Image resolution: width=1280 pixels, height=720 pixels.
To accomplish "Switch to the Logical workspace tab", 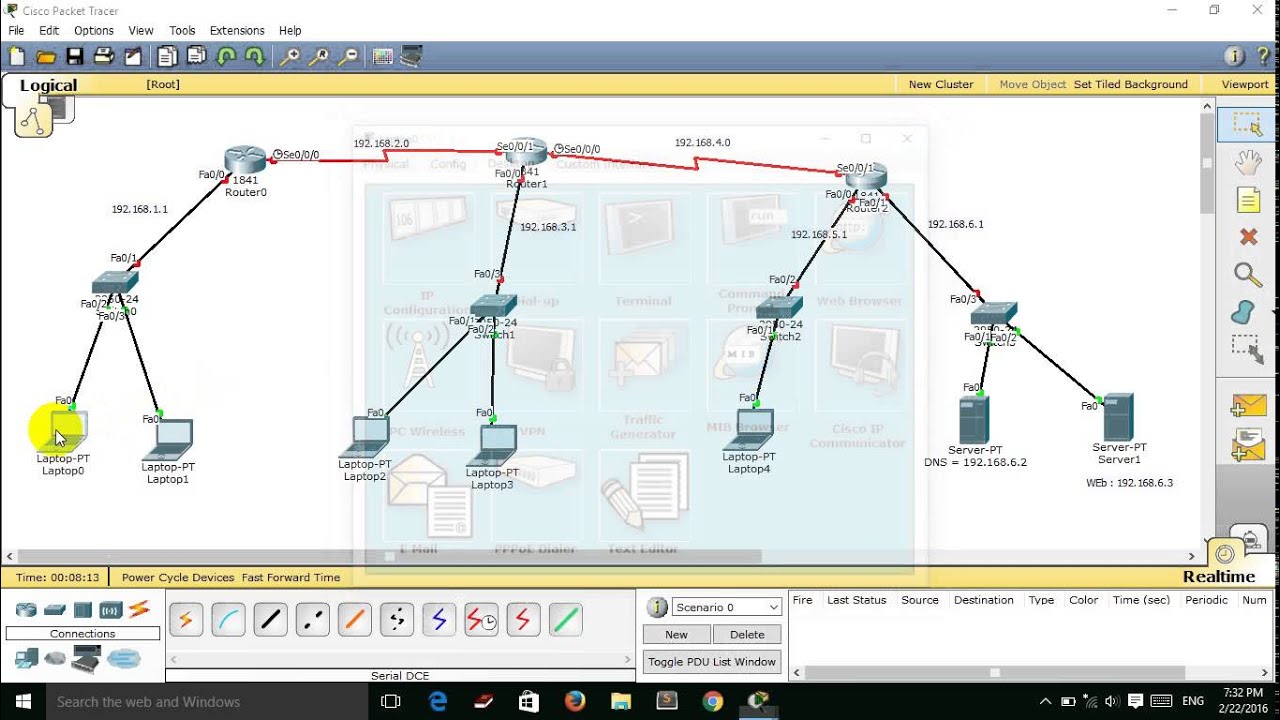I will click(48, 86).
